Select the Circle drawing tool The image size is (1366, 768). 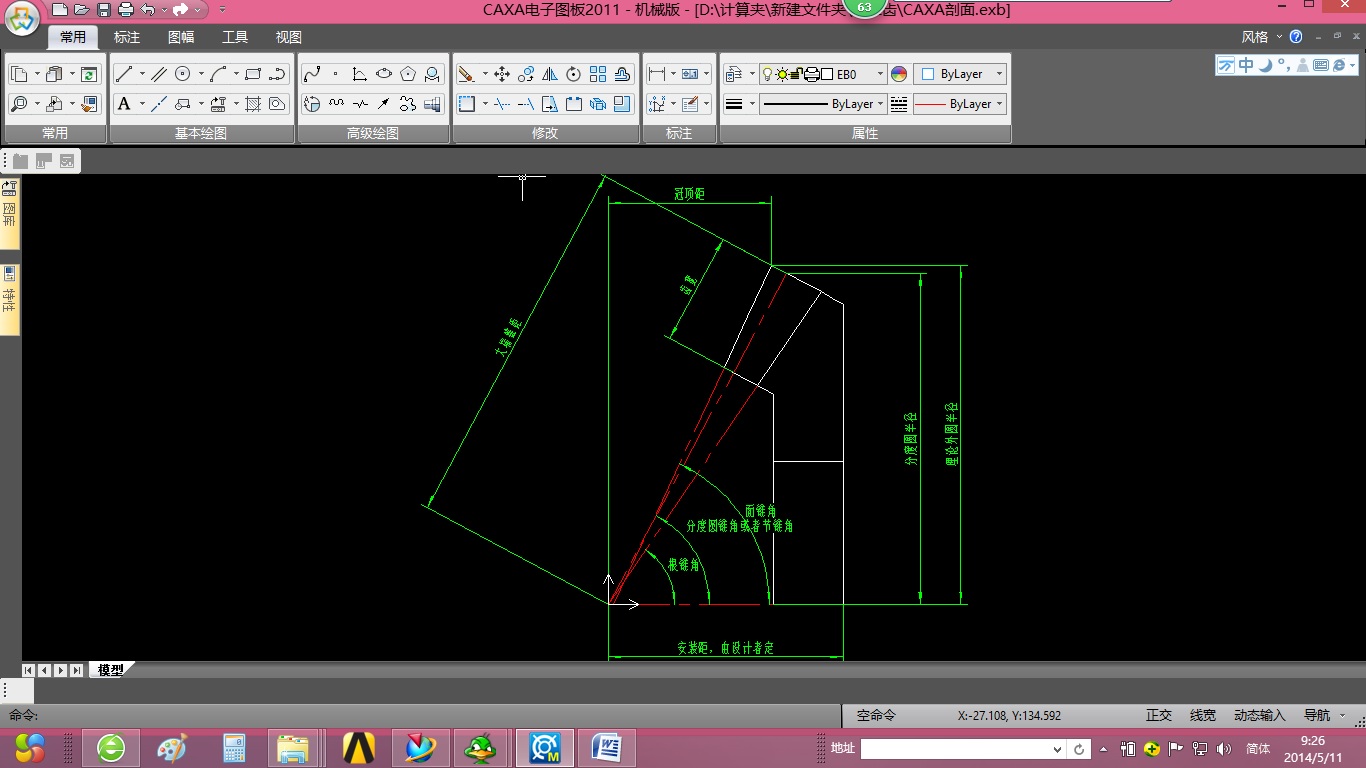point(183,74)
